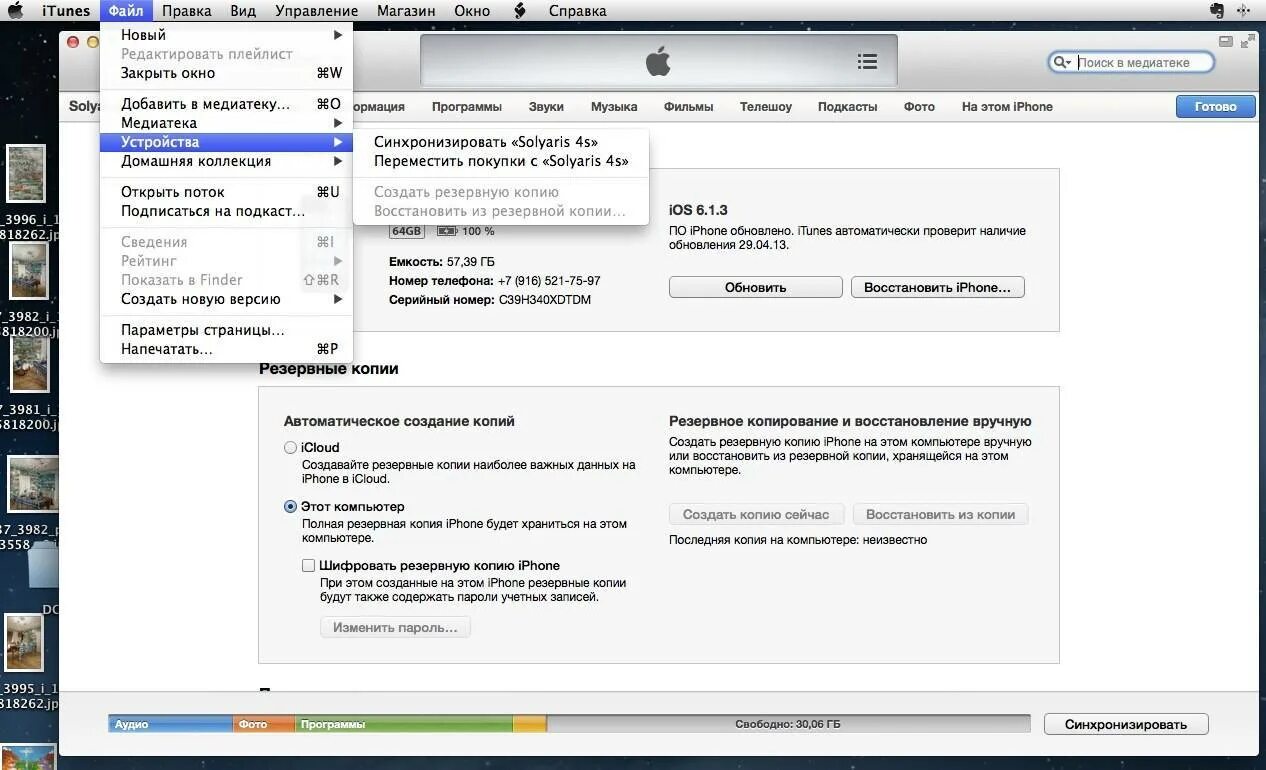Open the Up Next list icon
This screenshot has height=770, width=1266.
[867, 62]
